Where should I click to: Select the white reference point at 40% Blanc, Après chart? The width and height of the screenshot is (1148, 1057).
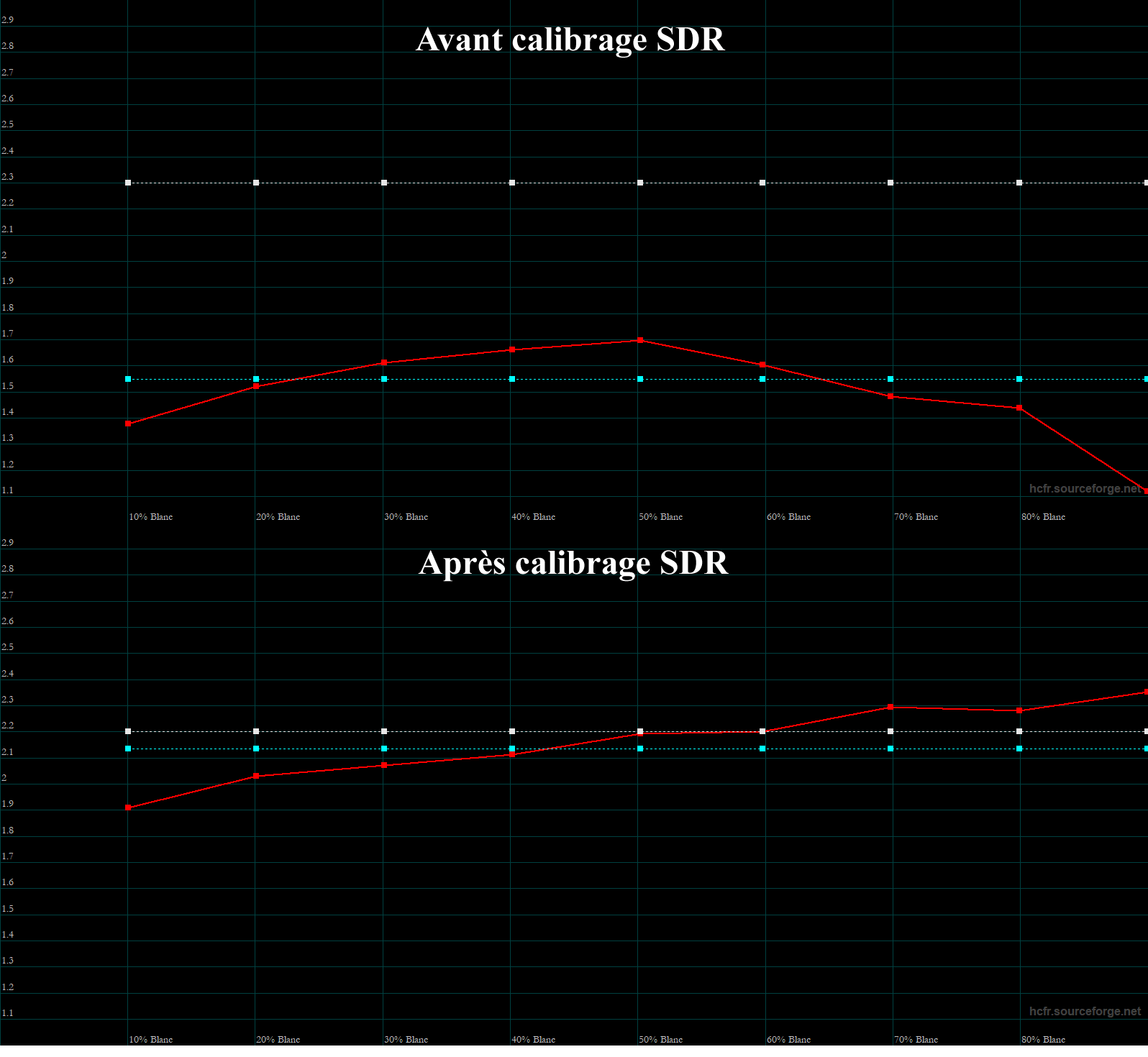[512, 731]
